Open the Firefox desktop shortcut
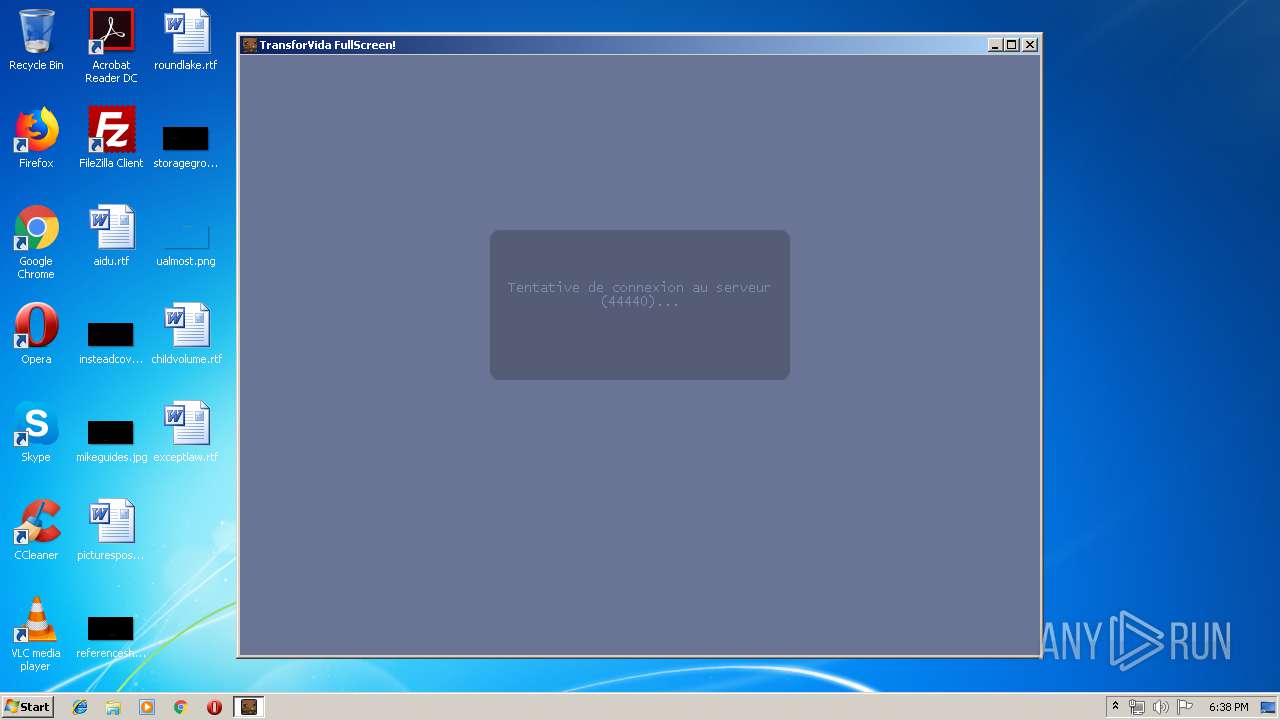The image size is (1280, 720). 36,138
